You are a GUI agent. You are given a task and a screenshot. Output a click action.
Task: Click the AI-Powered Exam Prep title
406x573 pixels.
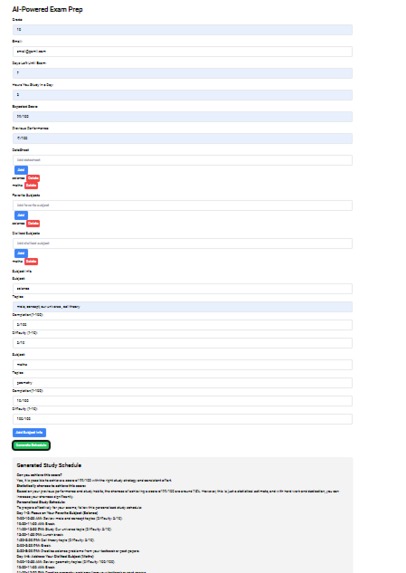(48, 10)
